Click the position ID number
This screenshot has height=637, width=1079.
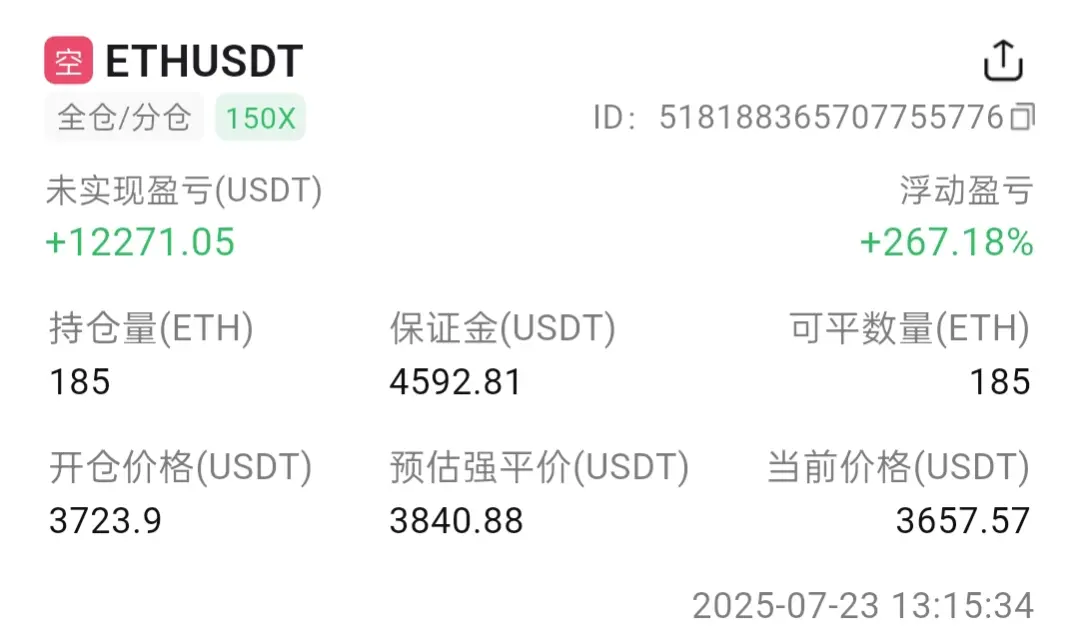(x=832, y=117)
